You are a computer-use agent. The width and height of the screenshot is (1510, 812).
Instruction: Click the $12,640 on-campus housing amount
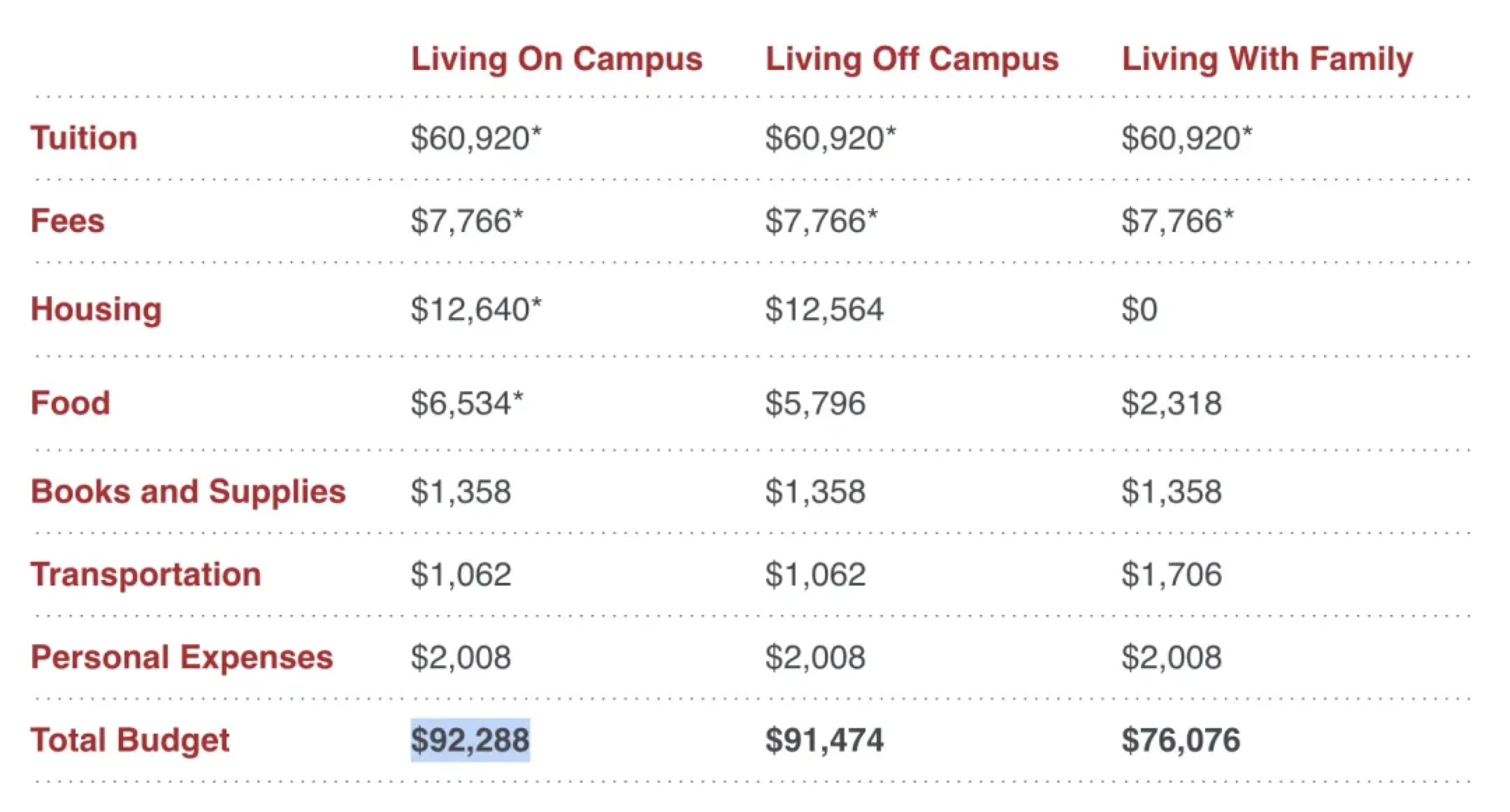[x=470, y=310]
